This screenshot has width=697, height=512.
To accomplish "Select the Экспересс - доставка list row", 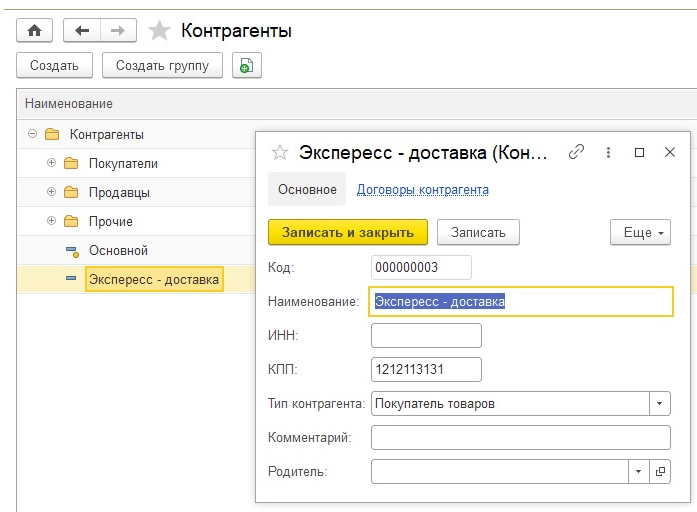I will pos(136,279).
